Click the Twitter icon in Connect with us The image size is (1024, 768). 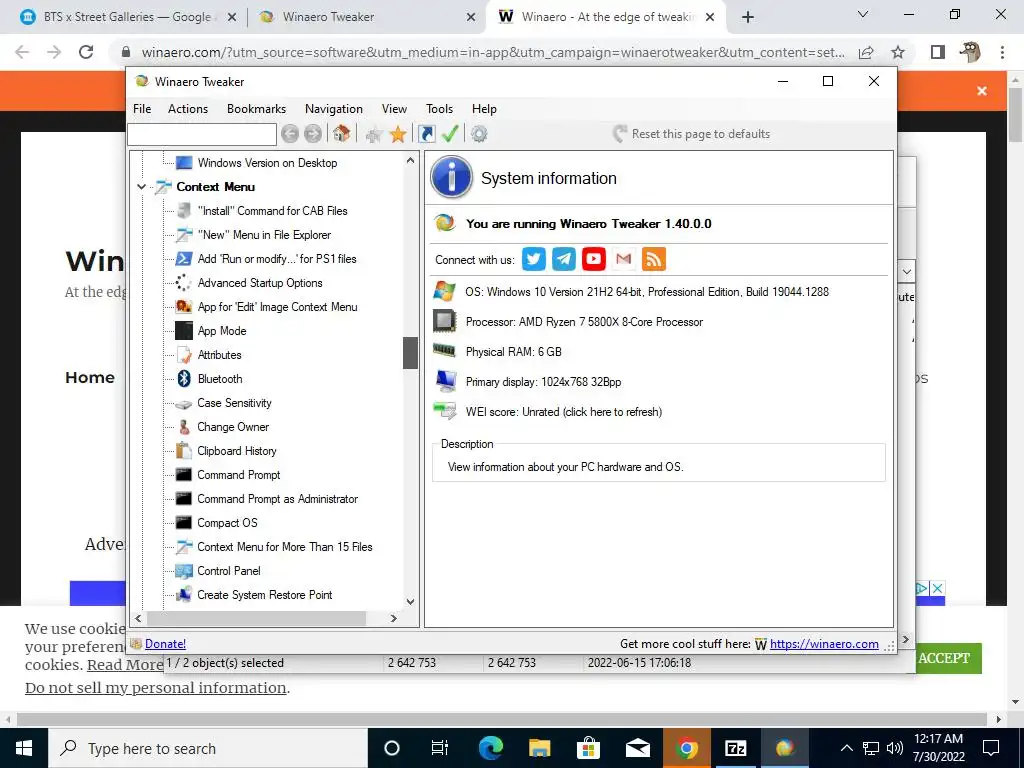[534, 259]
